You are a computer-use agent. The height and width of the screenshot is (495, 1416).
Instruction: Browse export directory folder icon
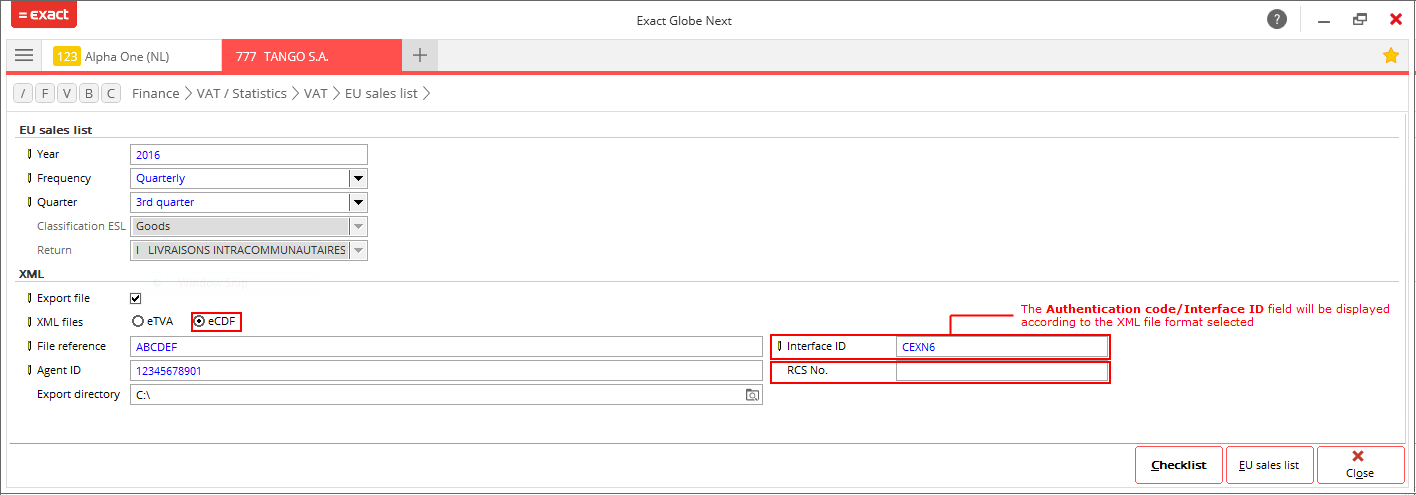(752, 395)
